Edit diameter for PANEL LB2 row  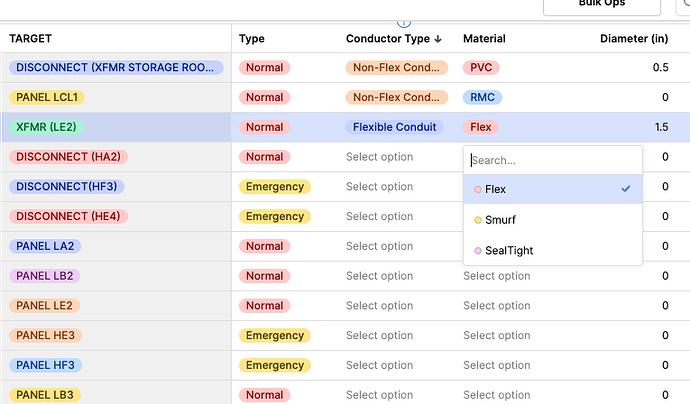tap(665, 276)
